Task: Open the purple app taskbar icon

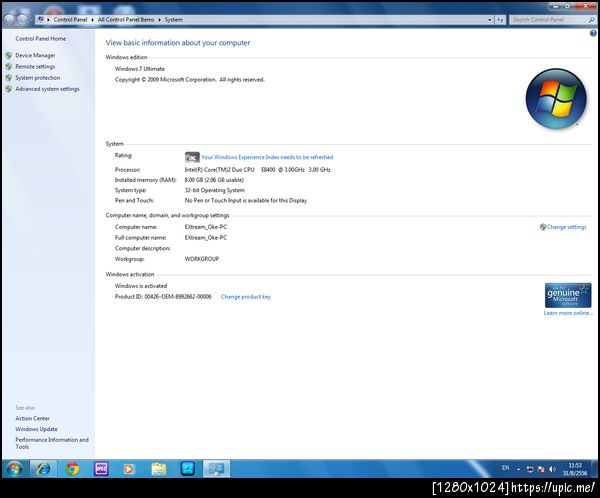Action: click(x=101, y=469)
